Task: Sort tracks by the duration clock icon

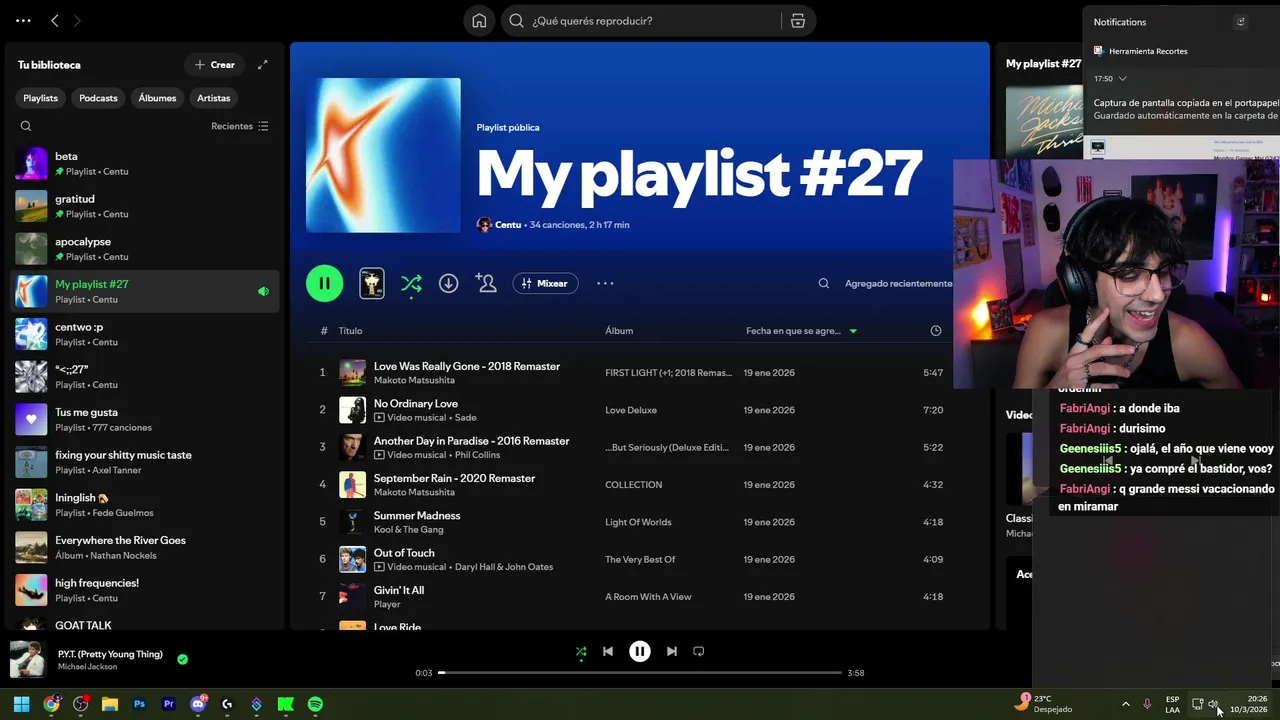Action: click(936, 331)
